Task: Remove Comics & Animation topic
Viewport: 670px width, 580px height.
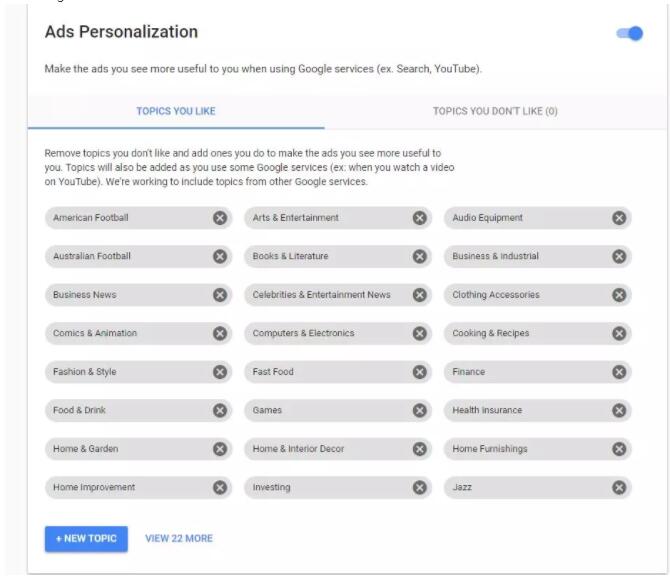Action: click(x=220, y=333)
